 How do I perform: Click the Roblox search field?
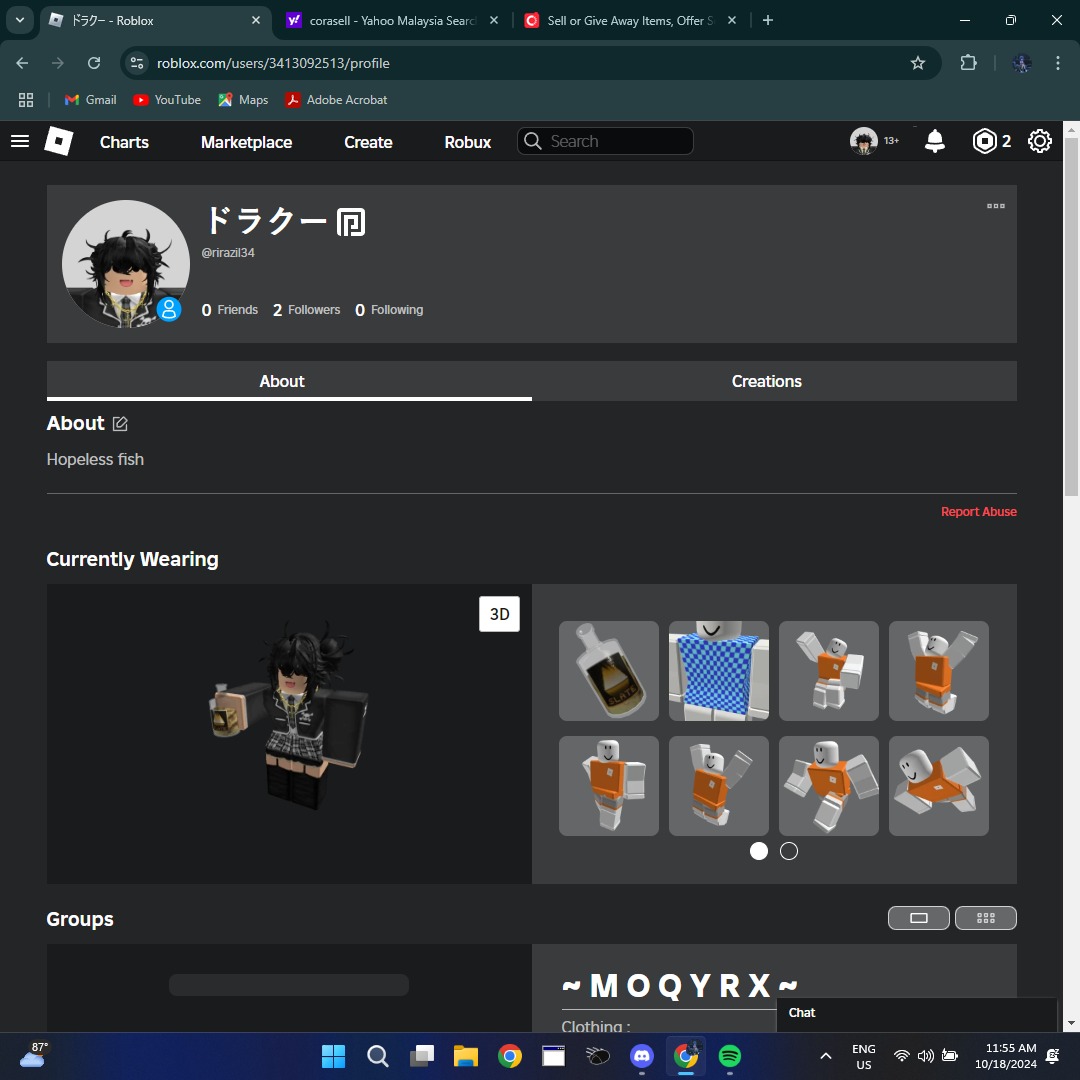point(605,141)
